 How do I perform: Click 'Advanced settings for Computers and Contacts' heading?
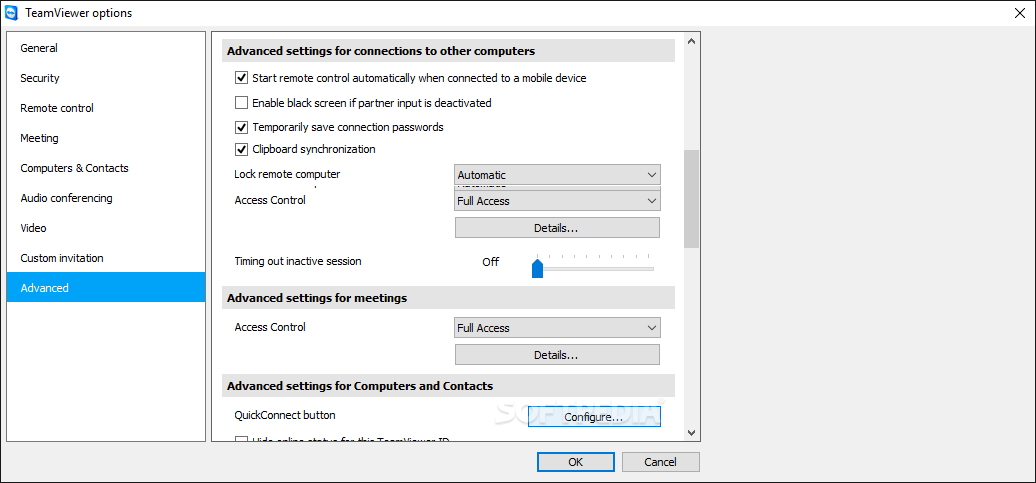tap(360, 385)
